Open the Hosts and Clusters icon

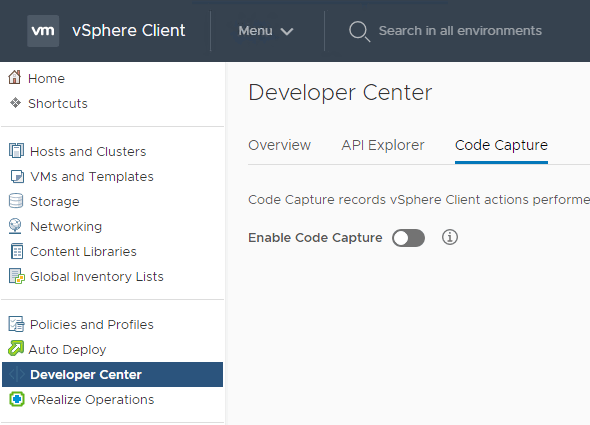tap(16, 151)
